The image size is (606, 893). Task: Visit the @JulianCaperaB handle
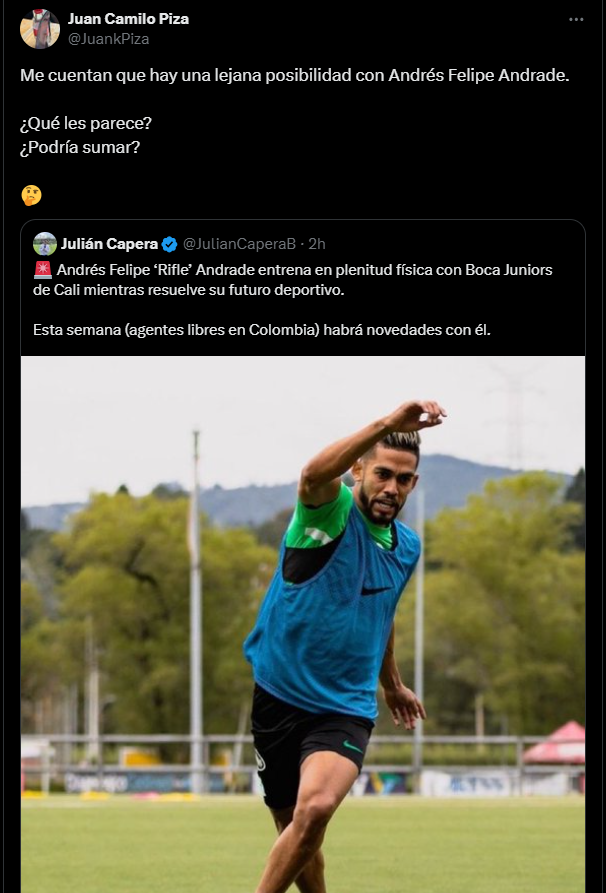[239, 244]
